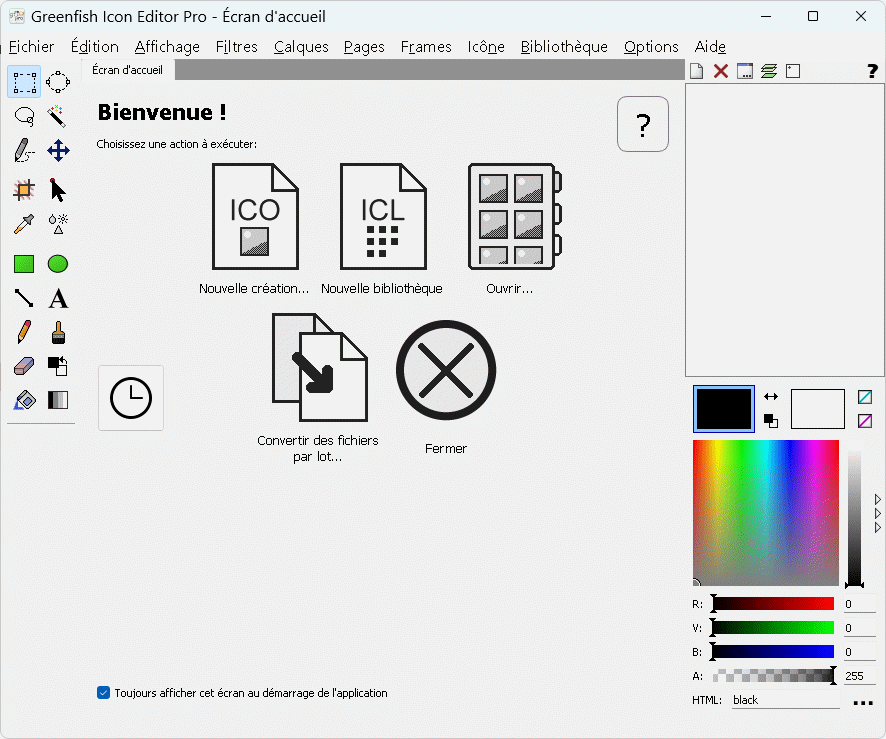Open the Filtres menu

(237, 46)
